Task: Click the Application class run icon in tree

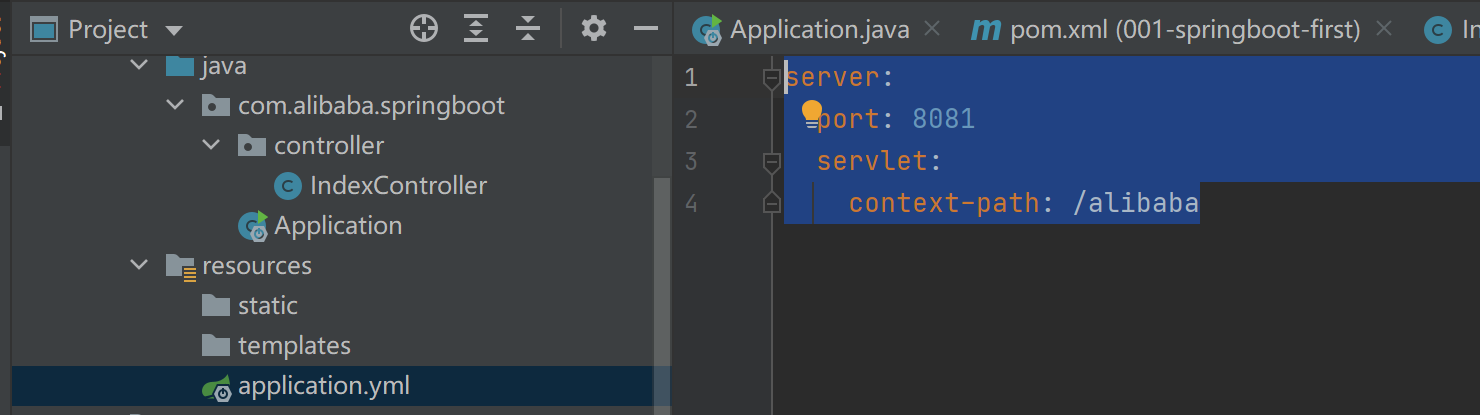Action: pyautogui.click(x=252, y=226)
